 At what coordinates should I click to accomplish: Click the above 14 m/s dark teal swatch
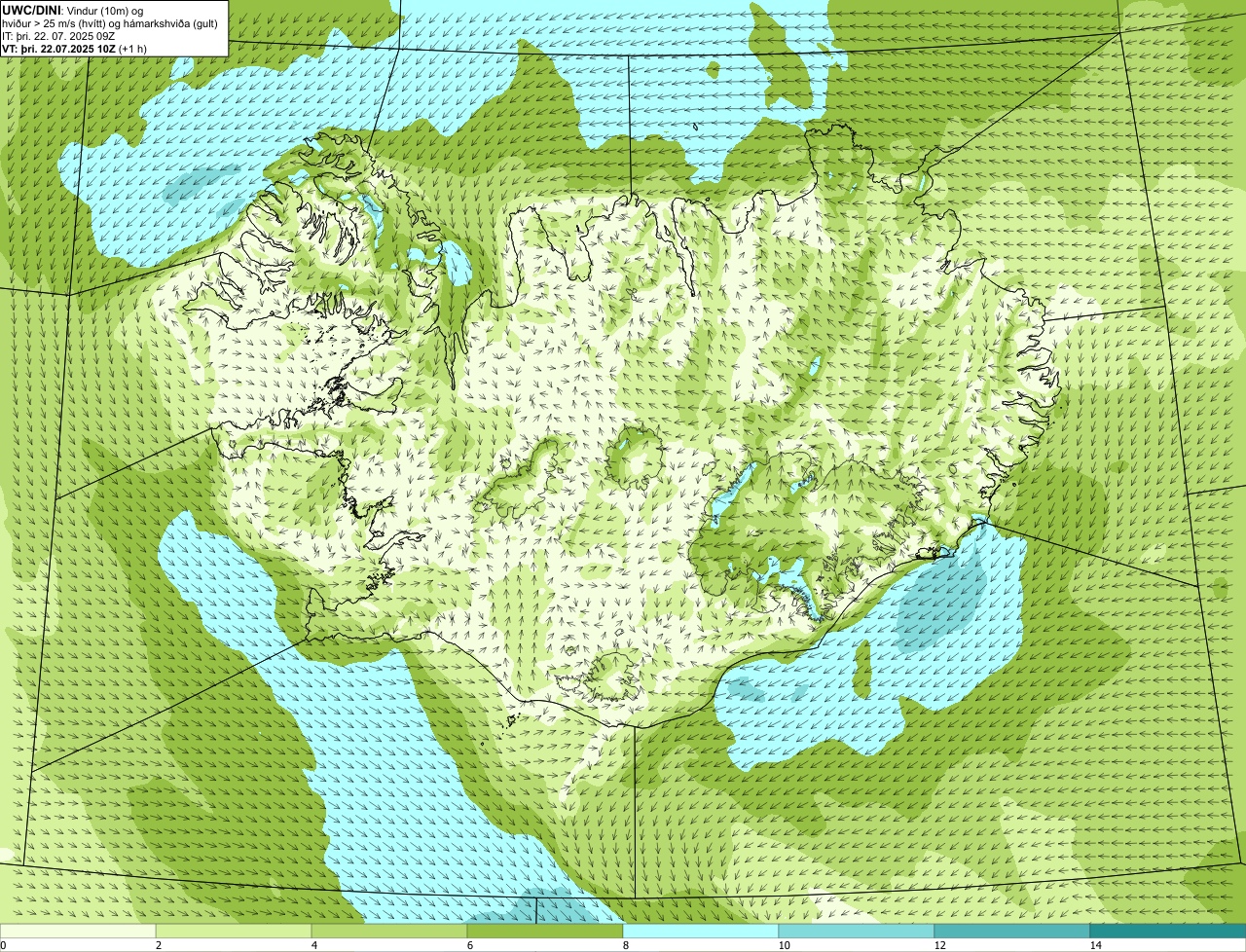coord(1168,931)
